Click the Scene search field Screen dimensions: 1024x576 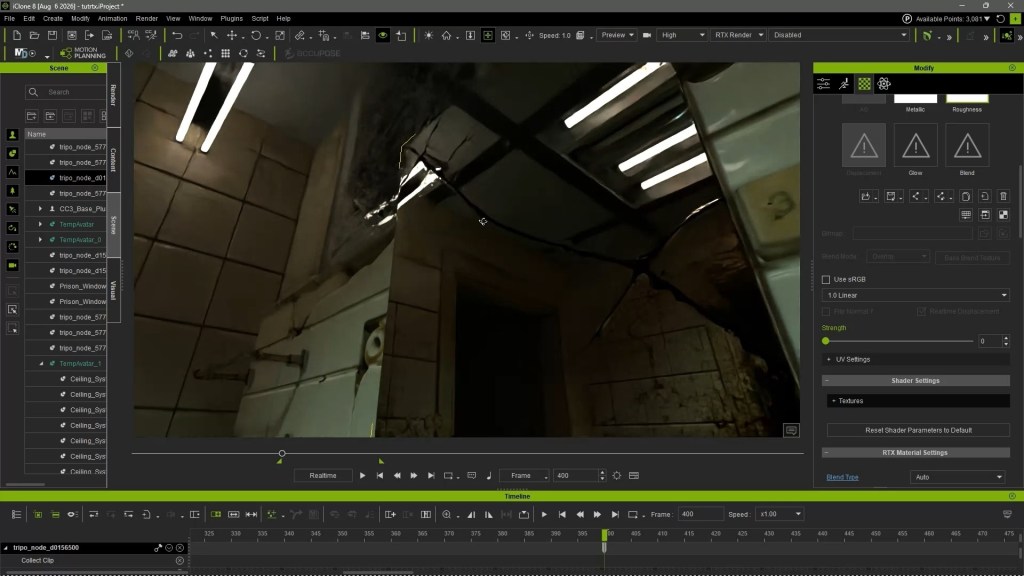65,92
